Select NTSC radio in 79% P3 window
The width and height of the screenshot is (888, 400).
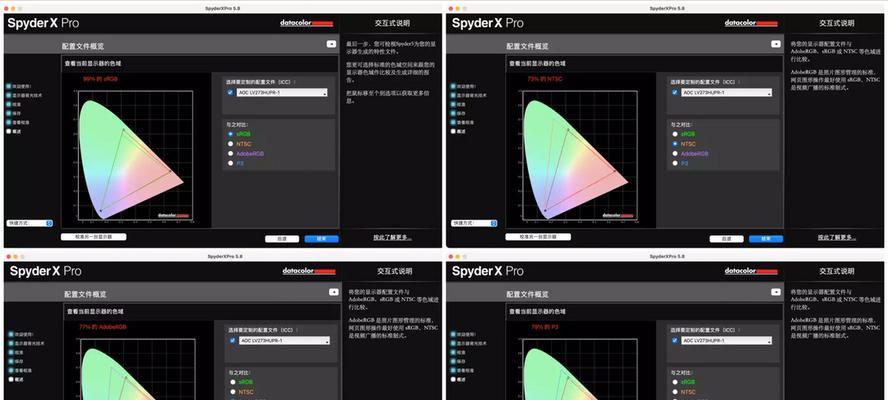click(x=675, y=392)
